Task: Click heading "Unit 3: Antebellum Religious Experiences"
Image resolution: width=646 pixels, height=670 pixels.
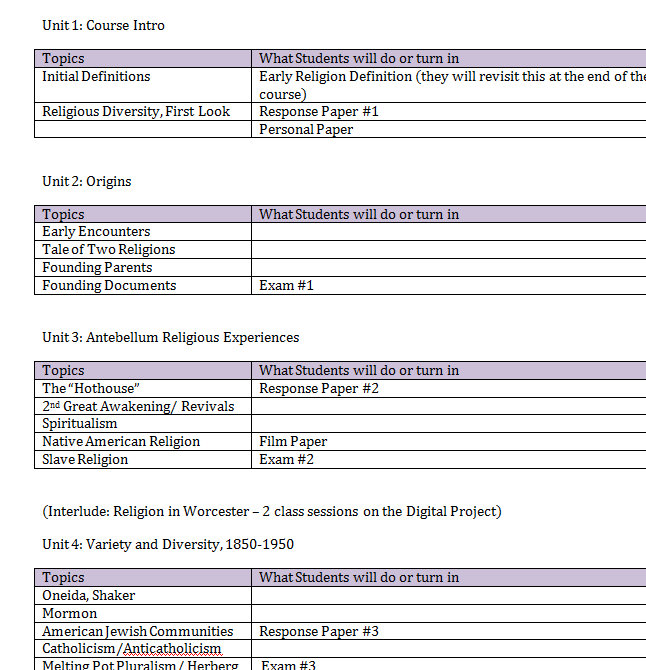Action: pos(170,337)
